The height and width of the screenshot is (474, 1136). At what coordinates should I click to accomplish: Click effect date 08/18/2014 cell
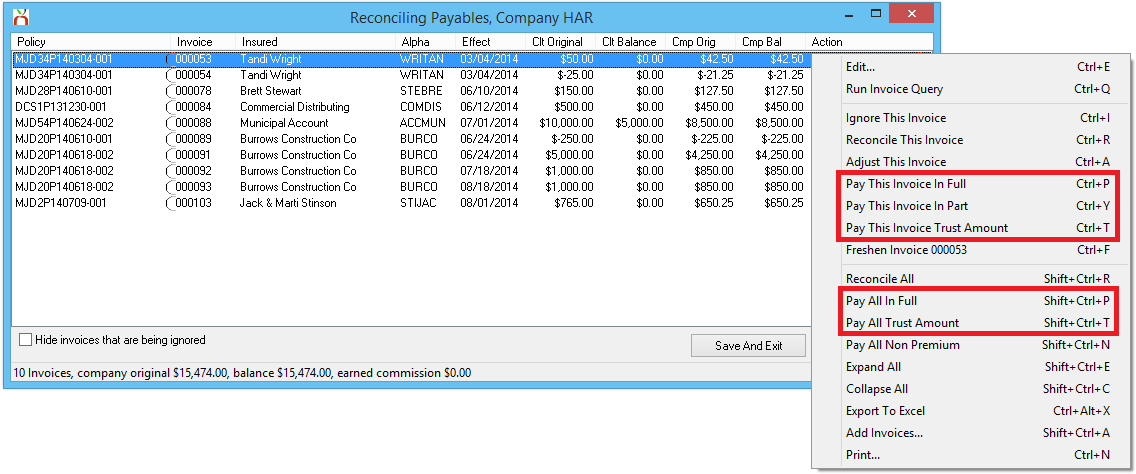[x=489, y=187]
